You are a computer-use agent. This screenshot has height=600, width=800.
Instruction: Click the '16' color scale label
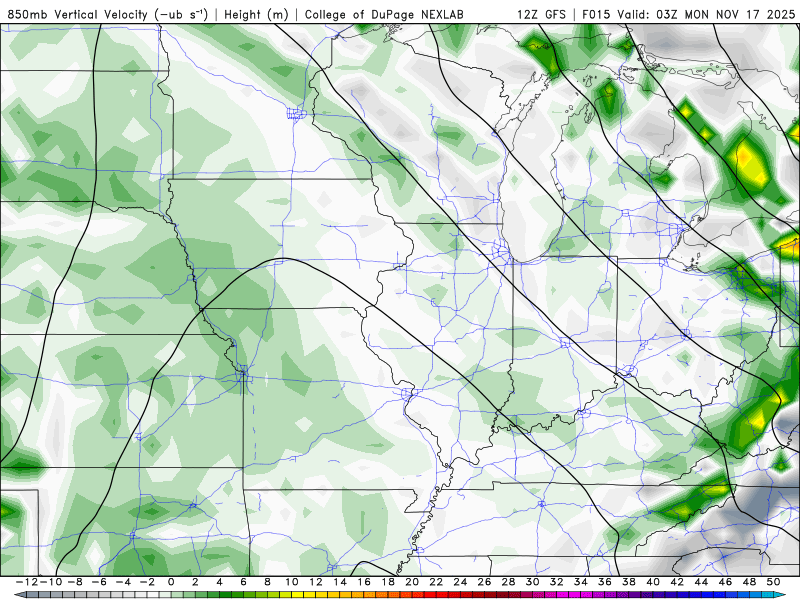point(364,582)
